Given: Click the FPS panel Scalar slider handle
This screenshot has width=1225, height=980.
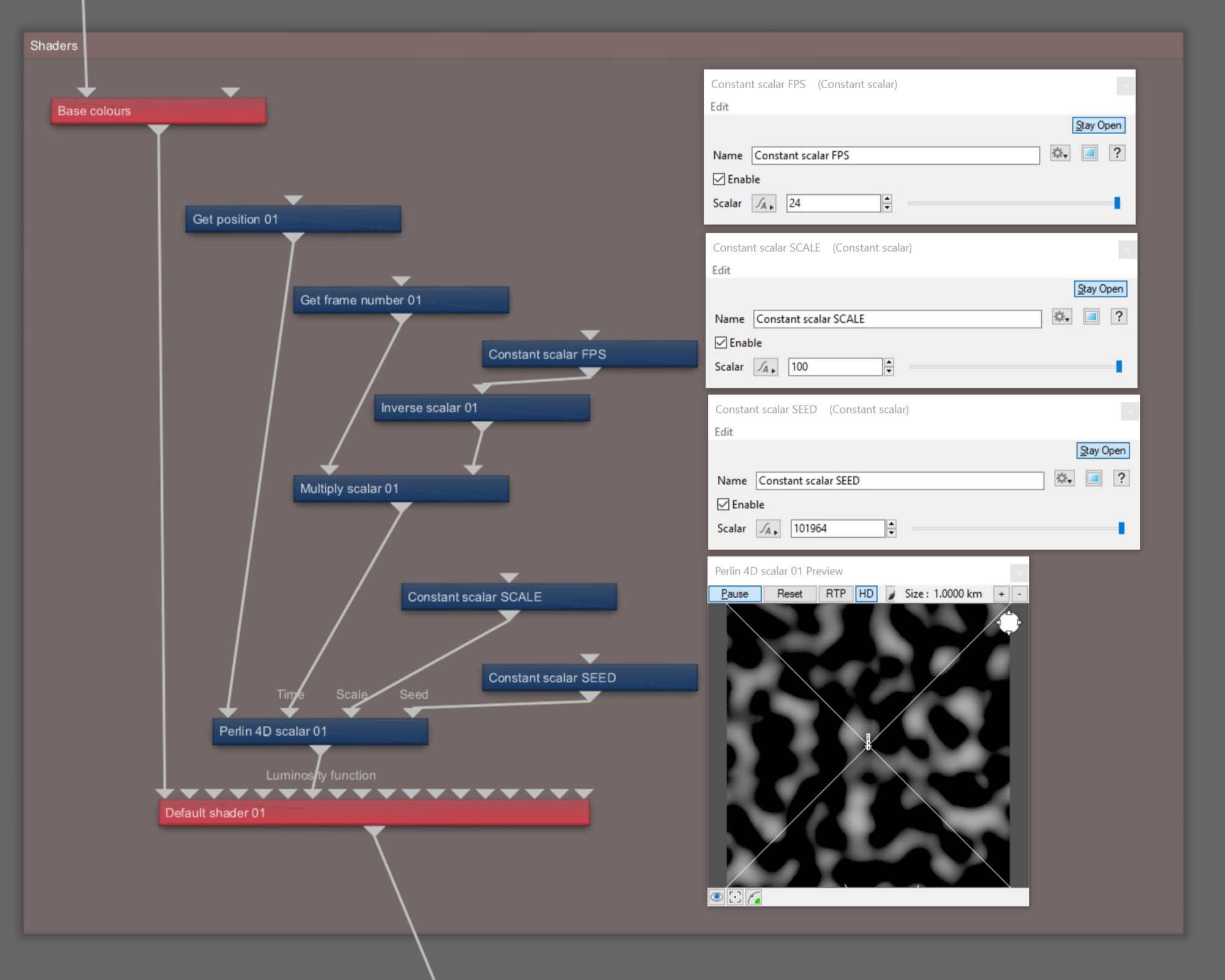Looking at the screenshot, I should pyautogui.click(x=1117, y=203).
